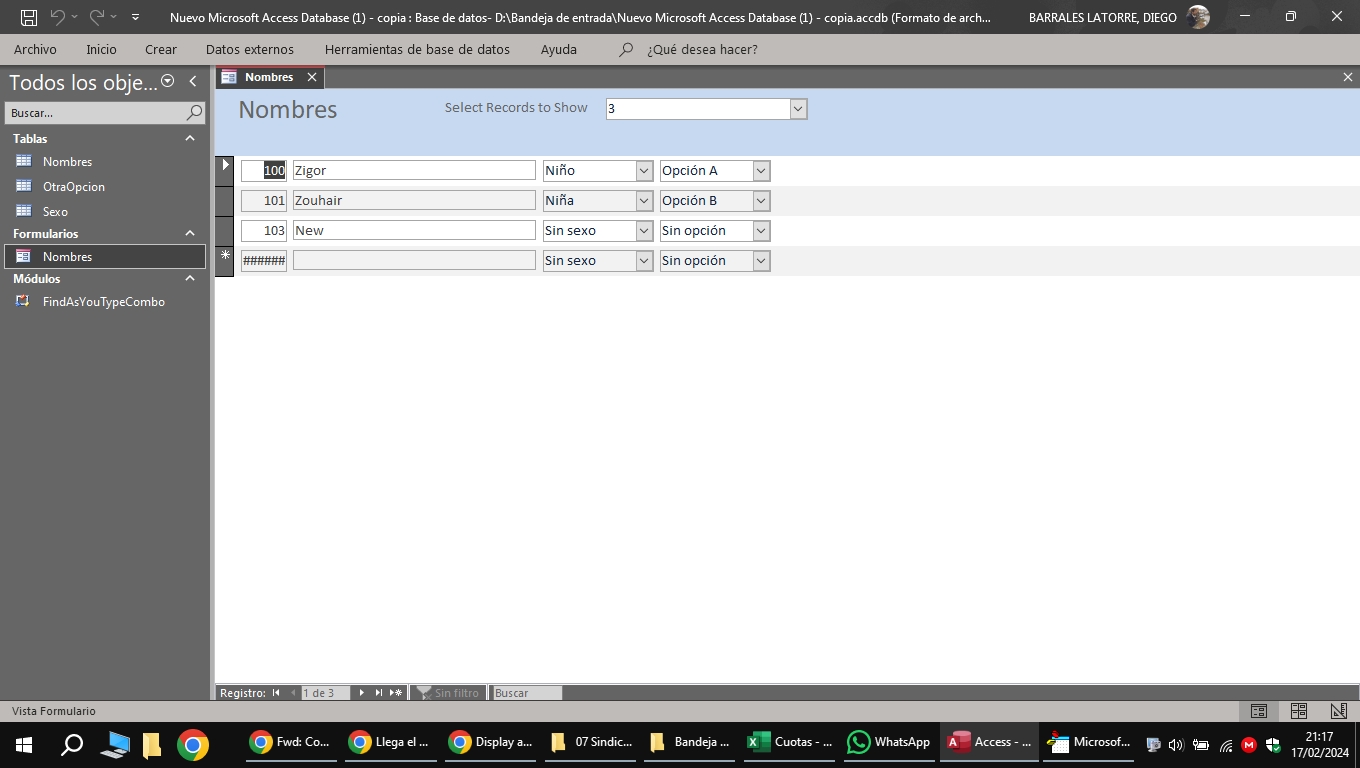Open WhatsApp from the taskbar
The width and height of the screenshot is (1360, 768).
pos(889,742)
